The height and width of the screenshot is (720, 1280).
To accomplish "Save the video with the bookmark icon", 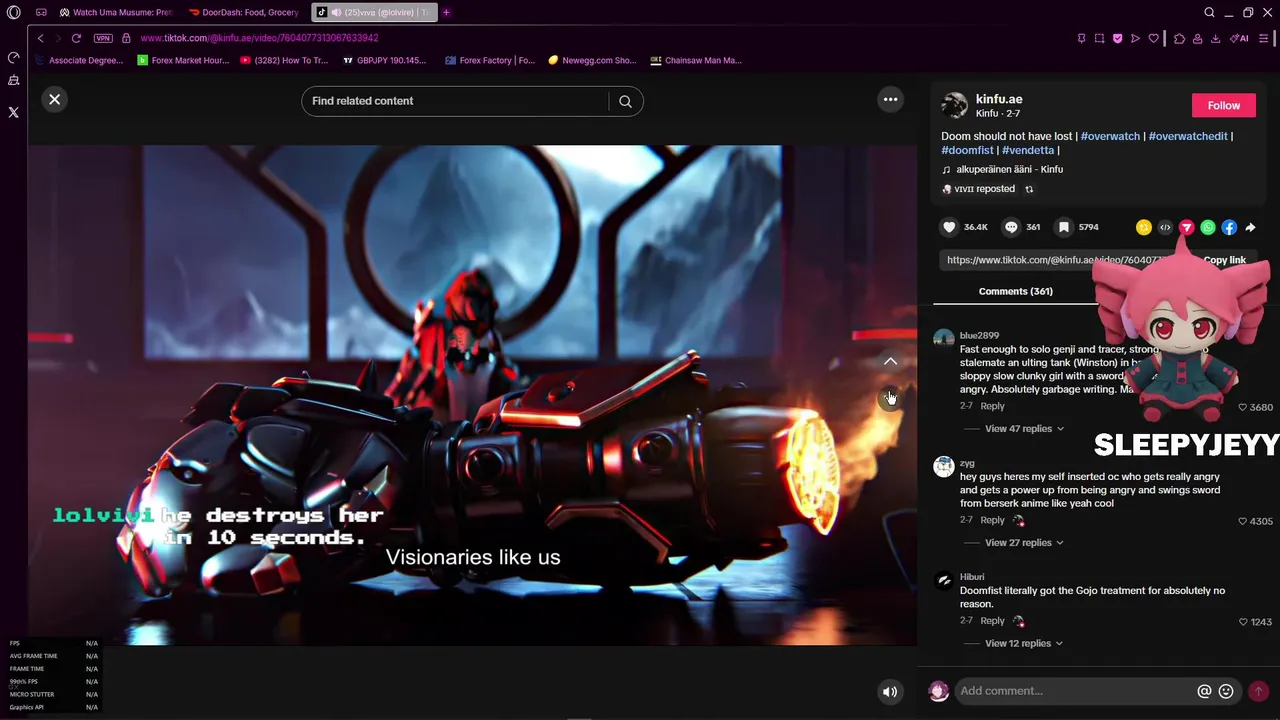I will click(1064, 227).
